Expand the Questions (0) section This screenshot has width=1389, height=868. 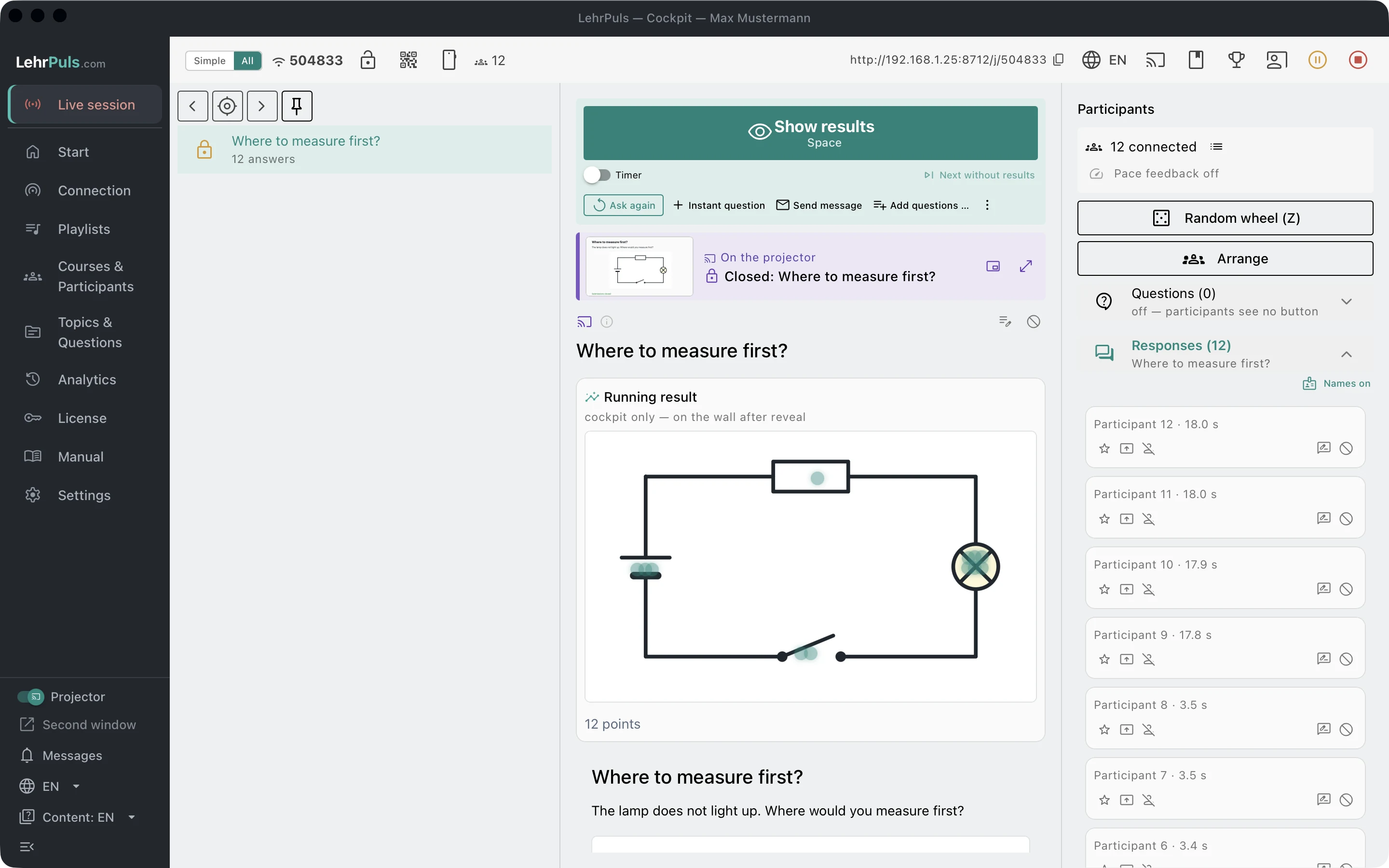pos(1346,302)
